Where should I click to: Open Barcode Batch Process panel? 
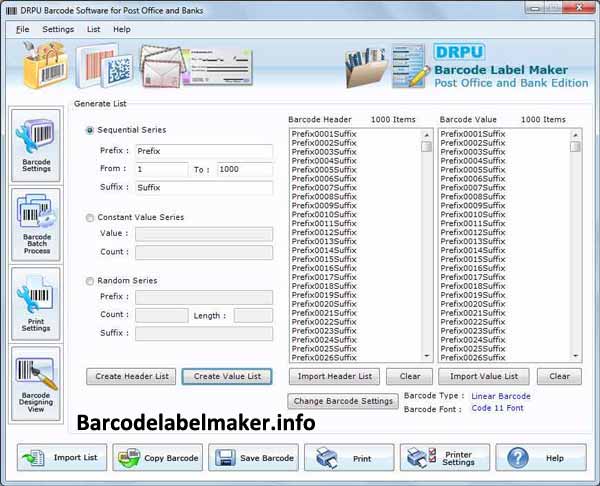(x=36, y=225)
